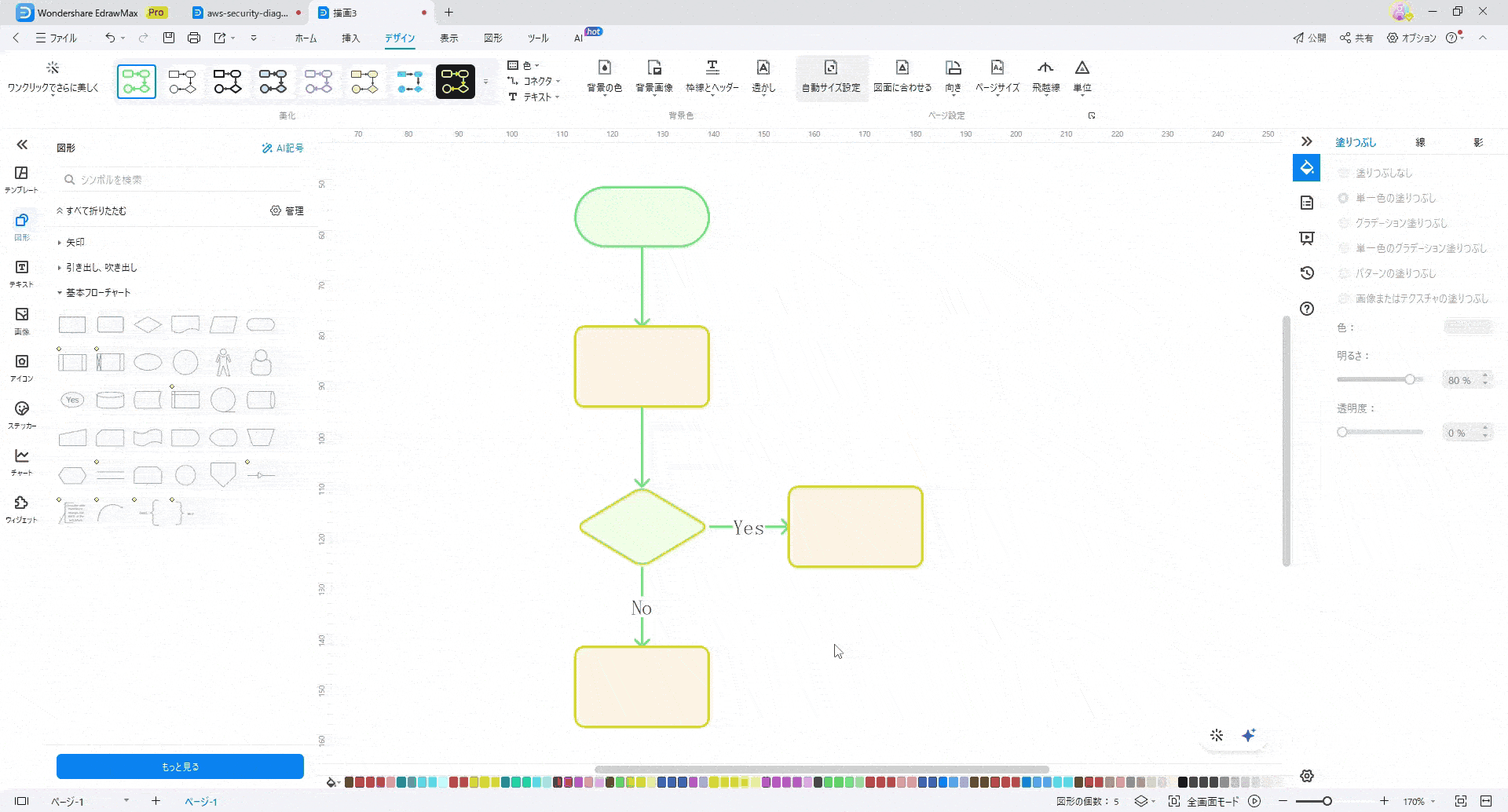
Task: Click the 図面に合わせる fit to drawing icon
Action: click(x=902, y=68)
